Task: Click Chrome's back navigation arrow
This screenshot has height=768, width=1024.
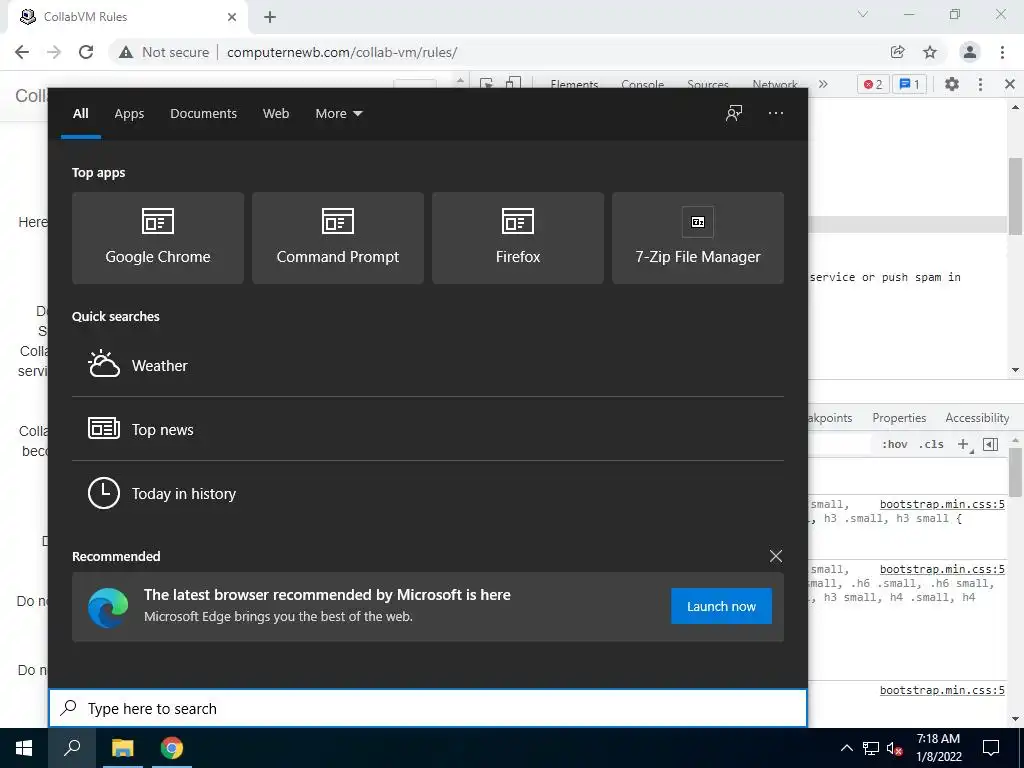Action: [x=22, y=52]
